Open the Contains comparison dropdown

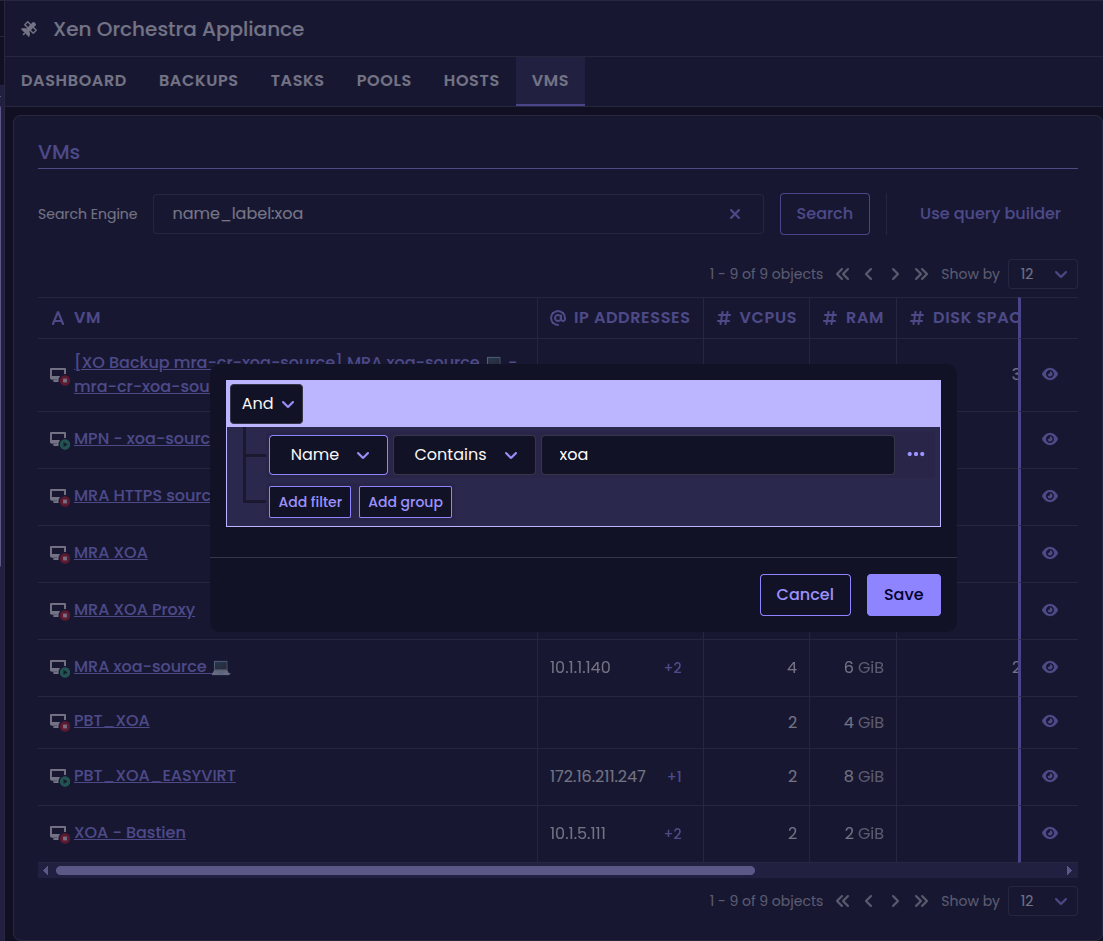tap(464, 455)
